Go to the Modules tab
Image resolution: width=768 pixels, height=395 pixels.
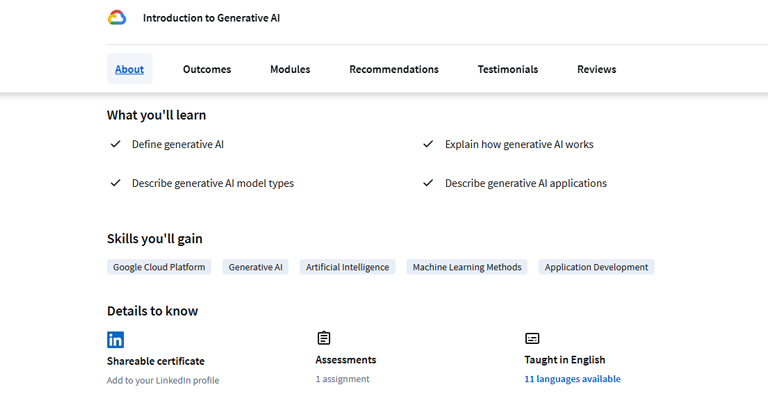290,69
